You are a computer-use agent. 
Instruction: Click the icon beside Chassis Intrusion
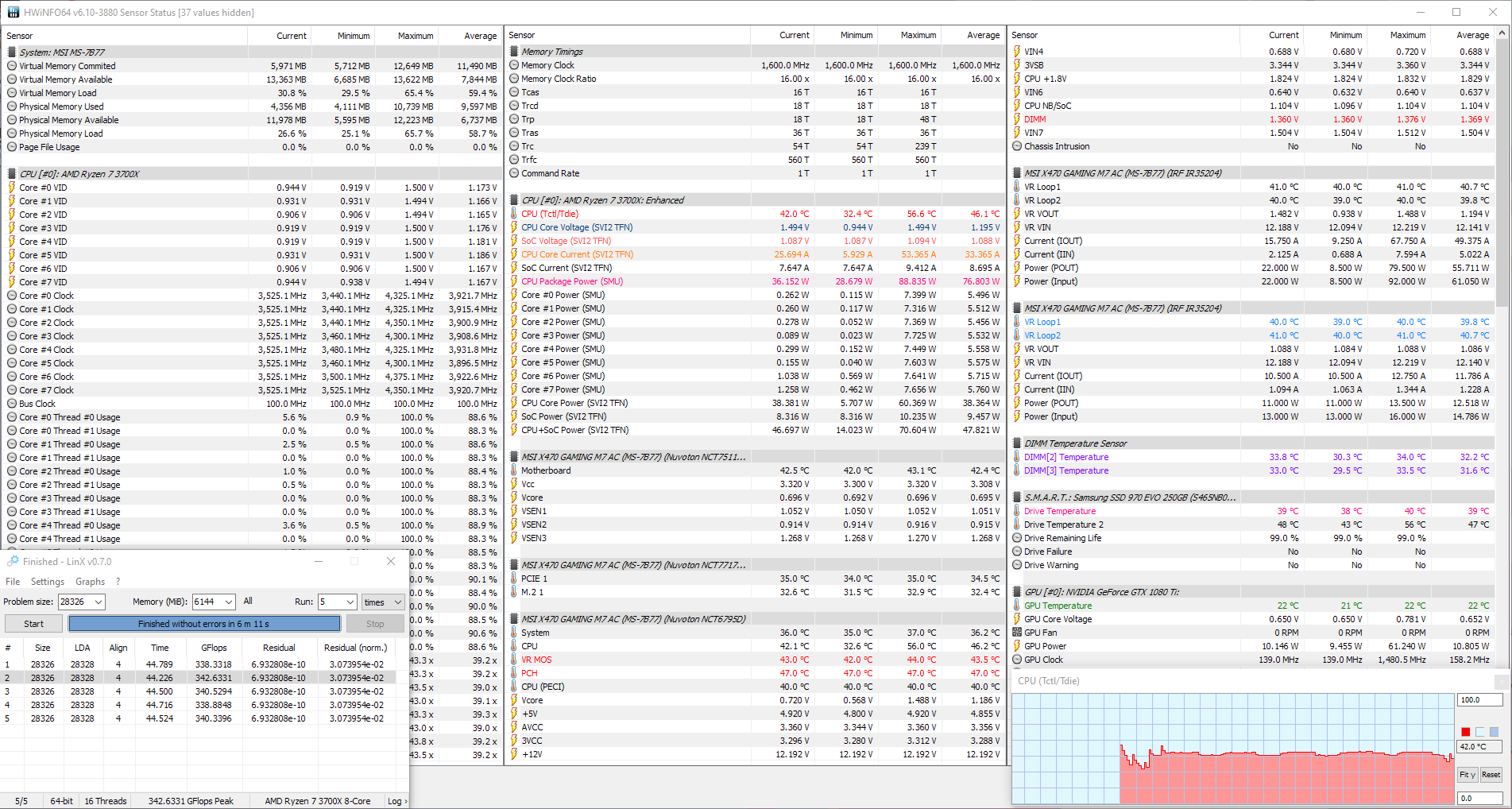1017,146
